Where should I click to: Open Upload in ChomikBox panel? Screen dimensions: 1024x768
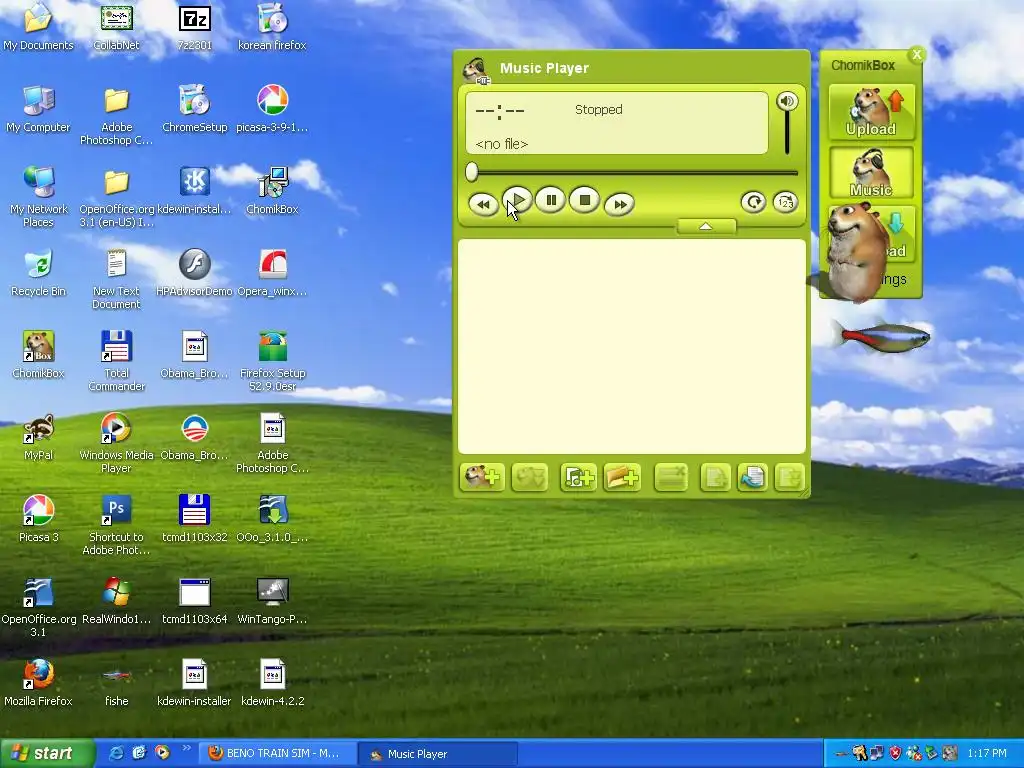(x=871, y=112)
